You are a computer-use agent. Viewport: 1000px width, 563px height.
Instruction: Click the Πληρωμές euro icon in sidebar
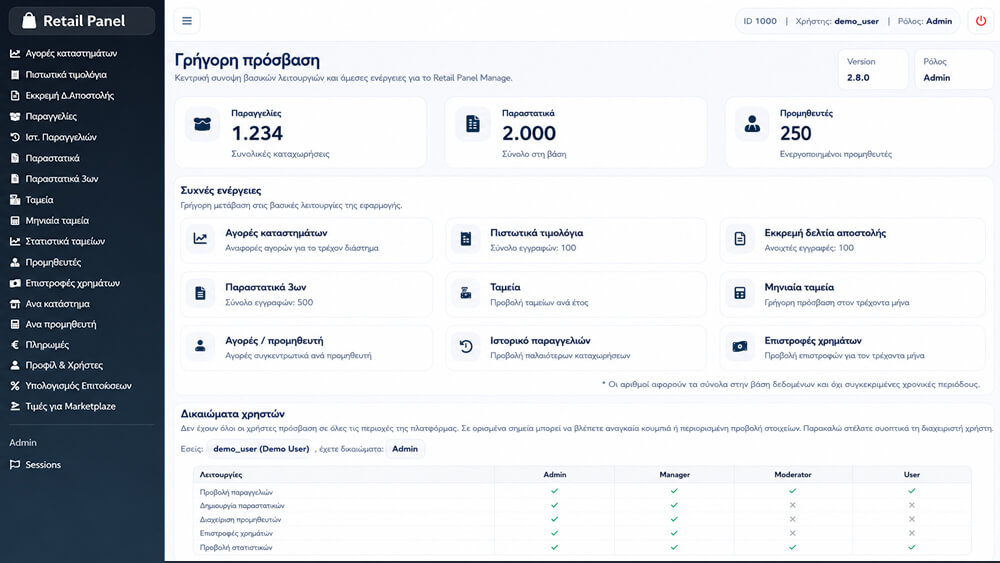coord(15,345)
